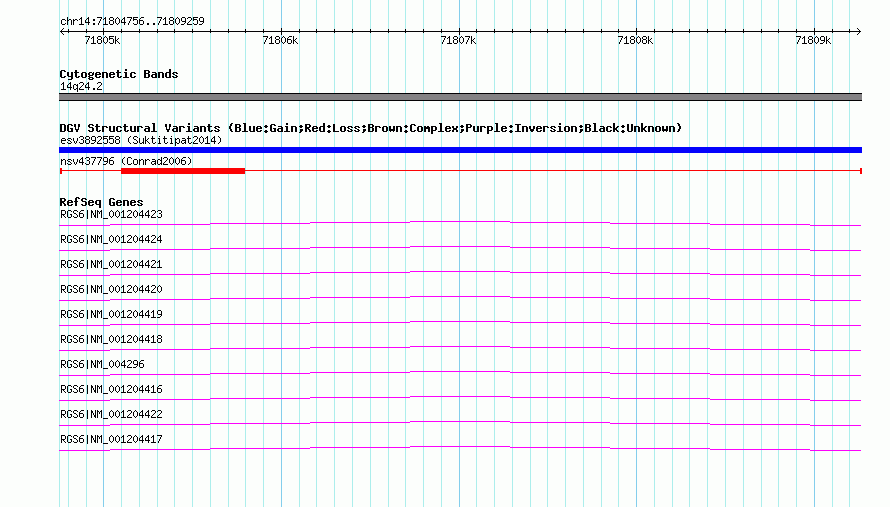Click the 71807k ruler tick label
The width and height of the screenshot is (890, 507).
point(458,40)
